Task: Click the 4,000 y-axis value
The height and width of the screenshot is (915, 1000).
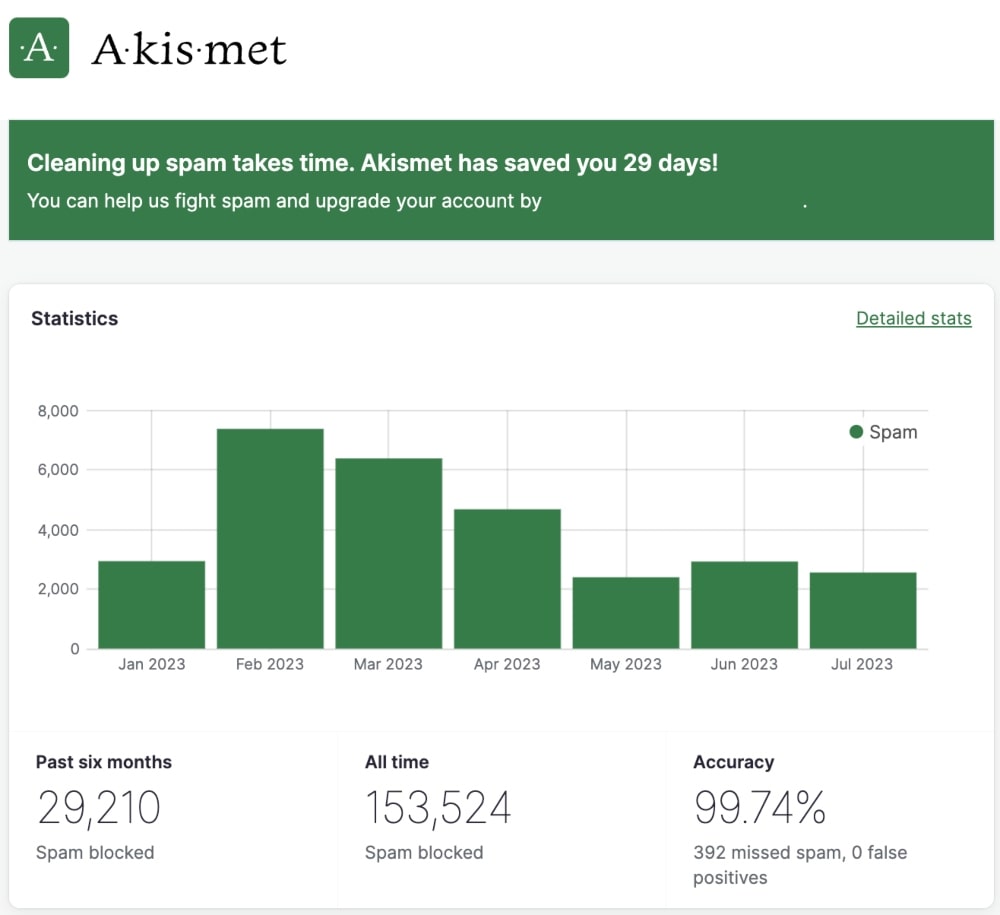Action: [58, 531]
